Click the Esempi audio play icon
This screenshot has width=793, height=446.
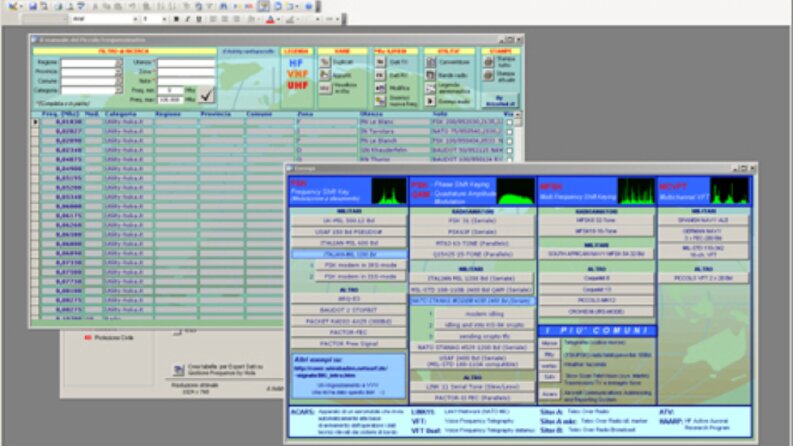[x=430, y=101]
